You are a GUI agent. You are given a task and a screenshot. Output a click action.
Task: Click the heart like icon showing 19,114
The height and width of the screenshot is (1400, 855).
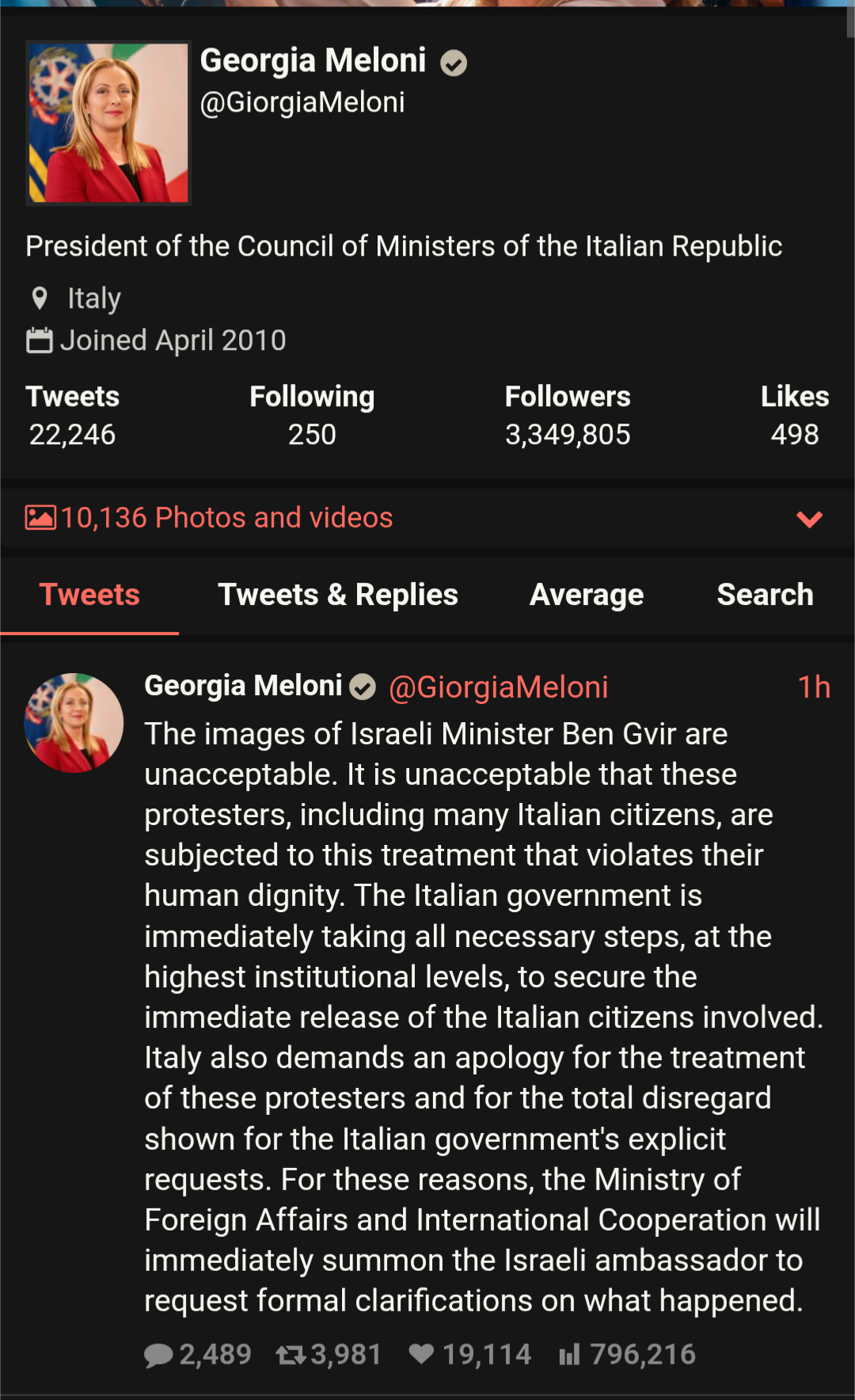pos(421,1354)
